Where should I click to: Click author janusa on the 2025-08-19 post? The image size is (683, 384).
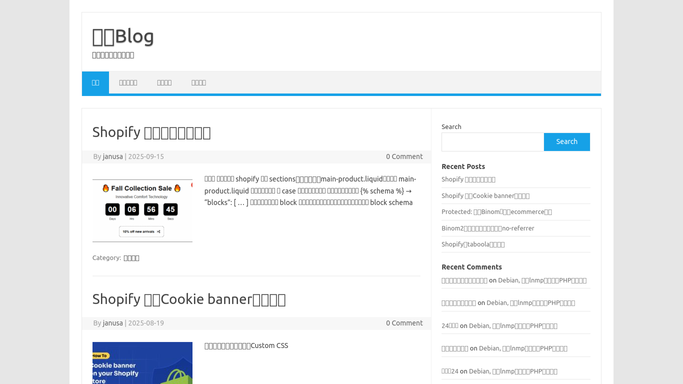pos(113,323)
